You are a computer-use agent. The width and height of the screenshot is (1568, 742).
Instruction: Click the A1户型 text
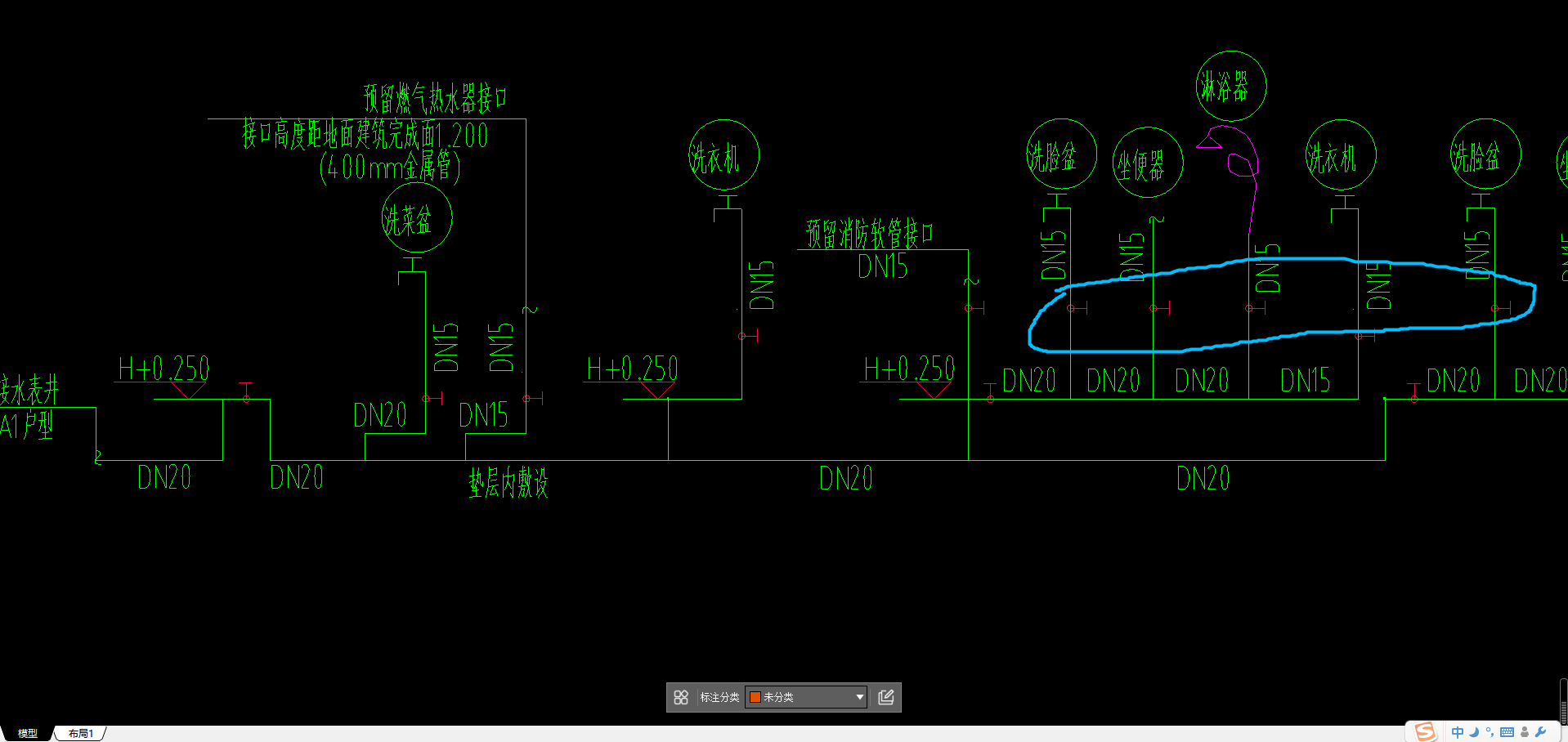[x=26, y=426]
